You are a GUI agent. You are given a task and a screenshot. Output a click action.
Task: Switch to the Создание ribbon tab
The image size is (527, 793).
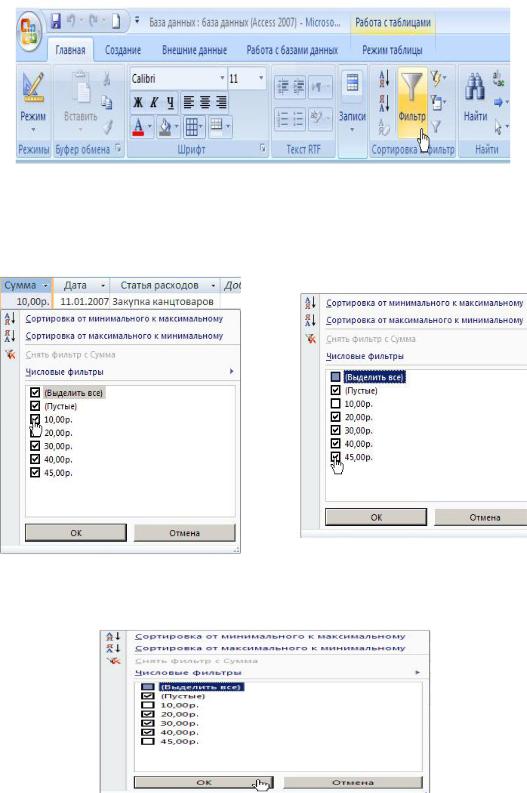123,50
